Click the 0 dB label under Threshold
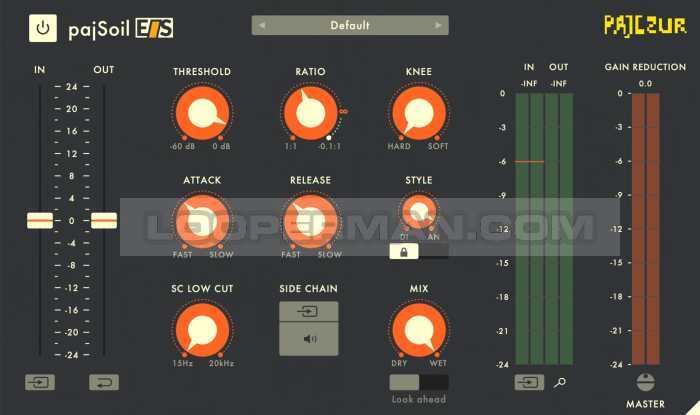Screen dimensions: 700x415 tap(221, 146)
